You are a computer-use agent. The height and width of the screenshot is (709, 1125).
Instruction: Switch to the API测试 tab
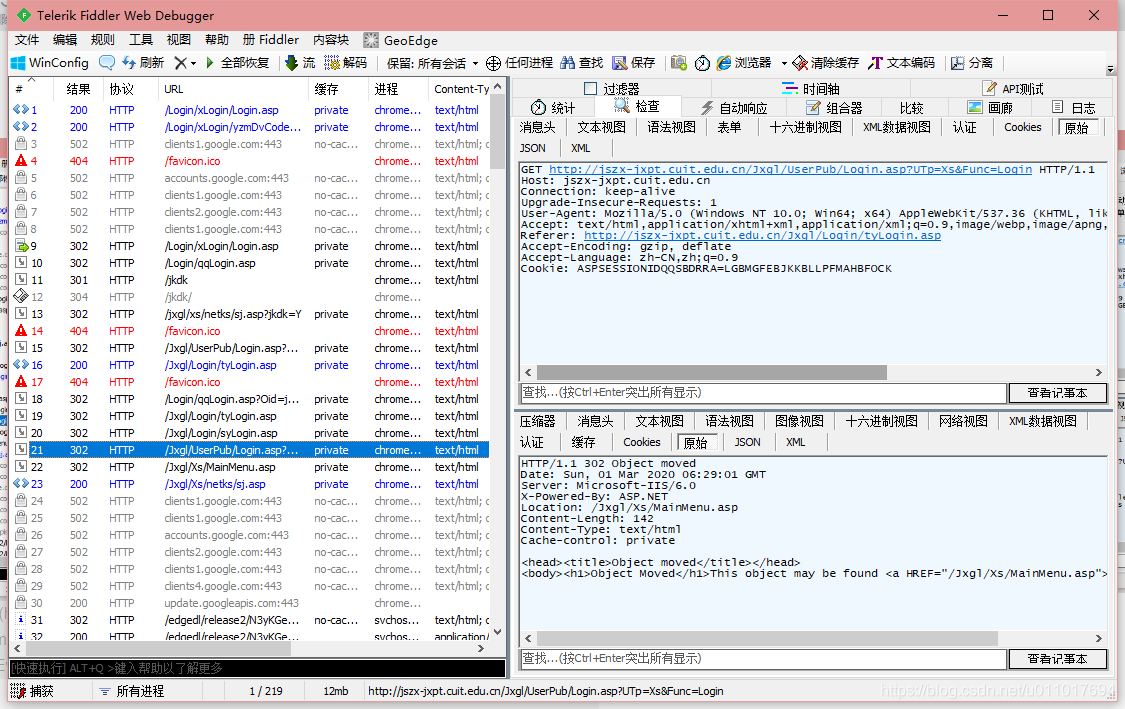point(1012,89)
